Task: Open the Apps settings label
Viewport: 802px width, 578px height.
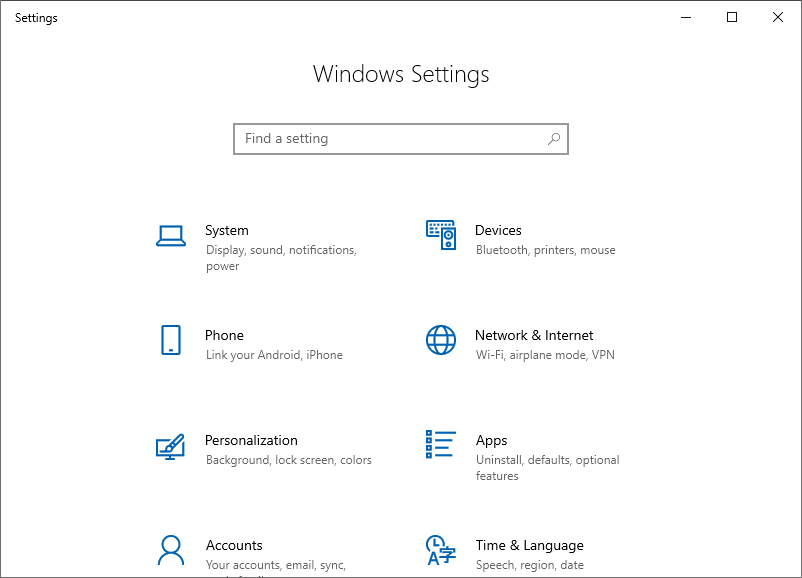Action: (492, 441)
